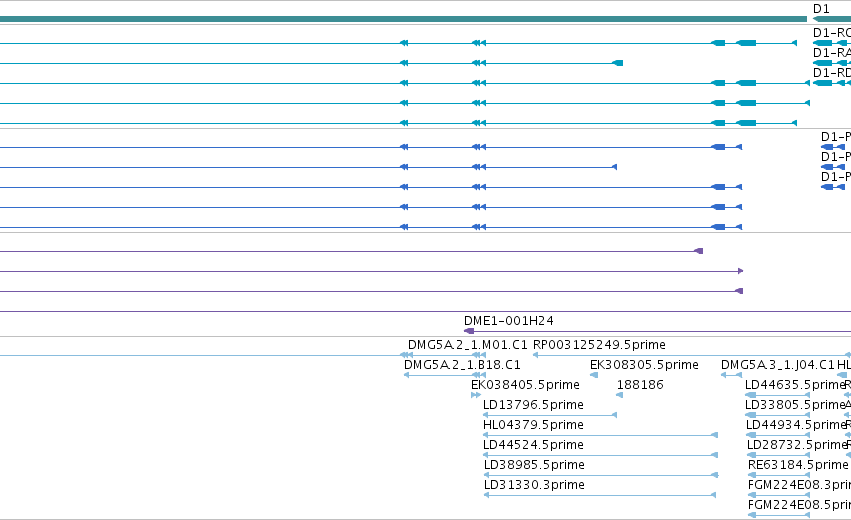Open the HL04379.5prime EST entry
Viewport: 851px width, 520px height.
click(534, 425)
